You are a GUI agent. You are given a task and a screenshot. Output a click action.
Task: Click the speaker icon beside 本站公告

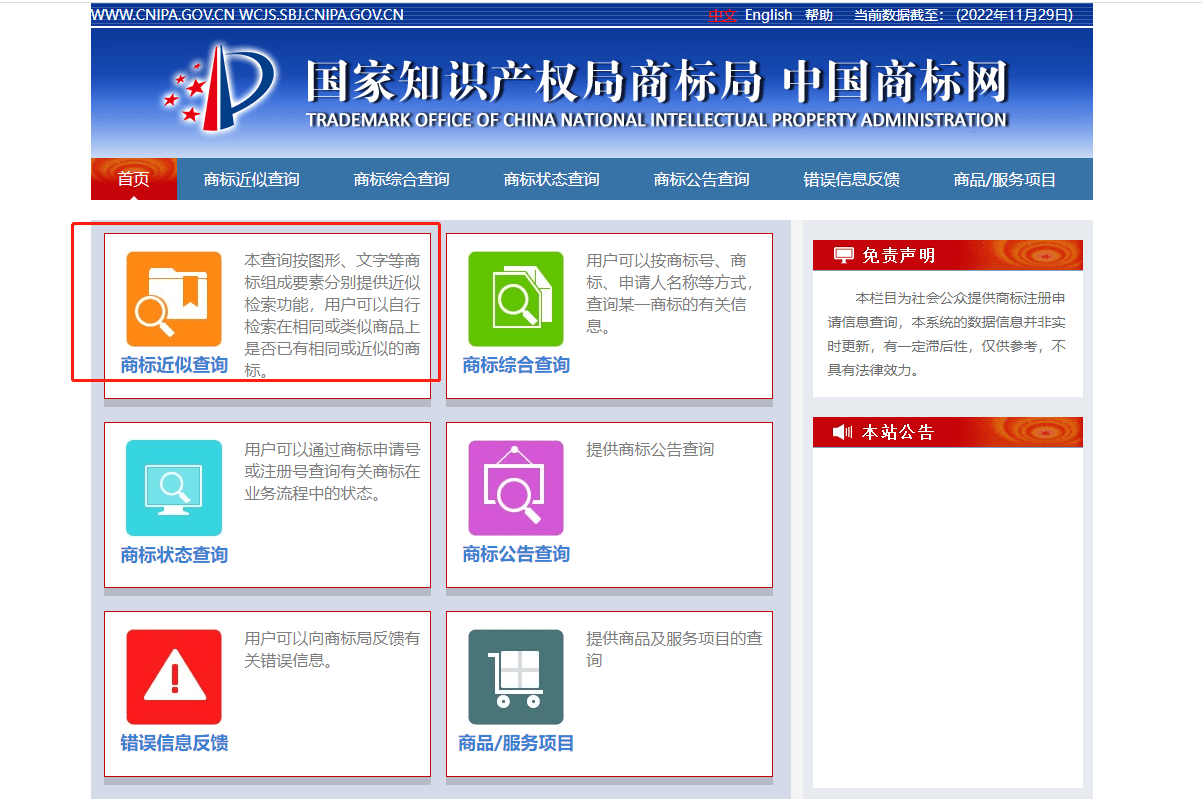coord(843,432)
